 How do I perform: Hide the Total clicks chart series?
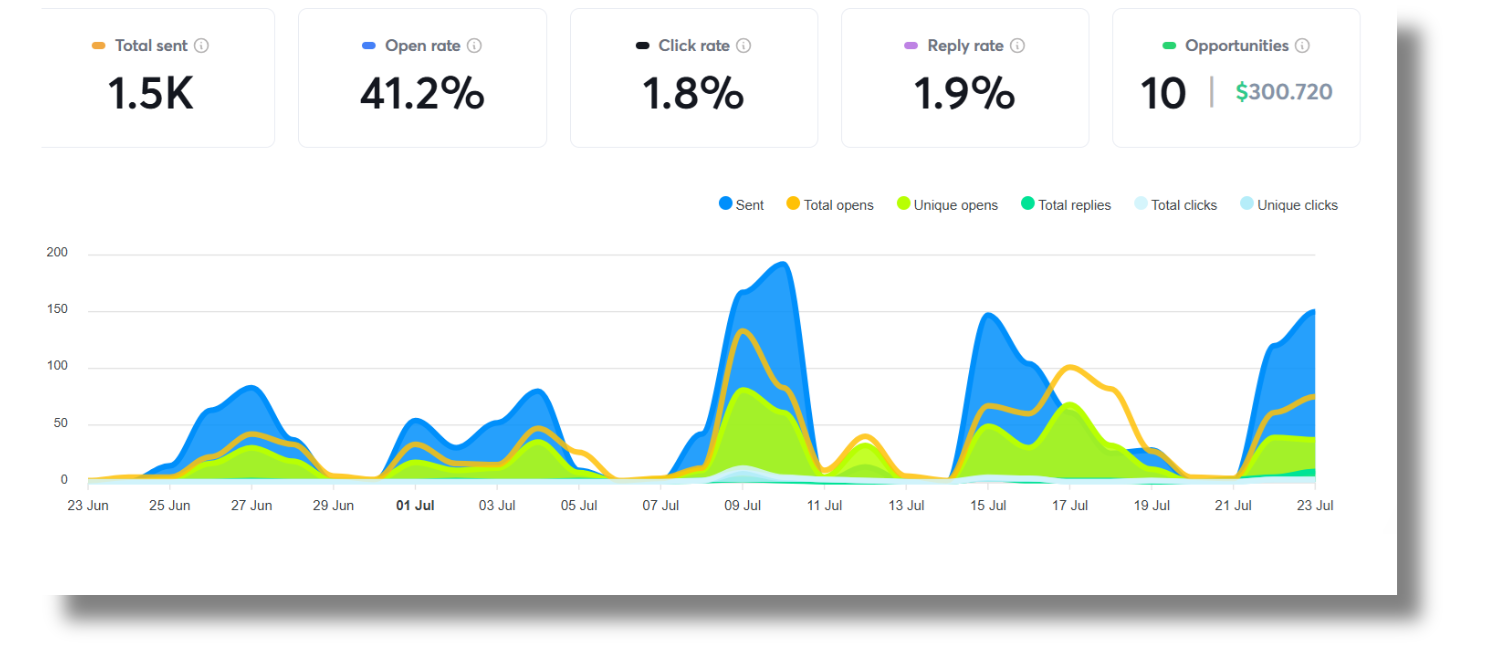pyautogui.click(x=1176, y=205)
